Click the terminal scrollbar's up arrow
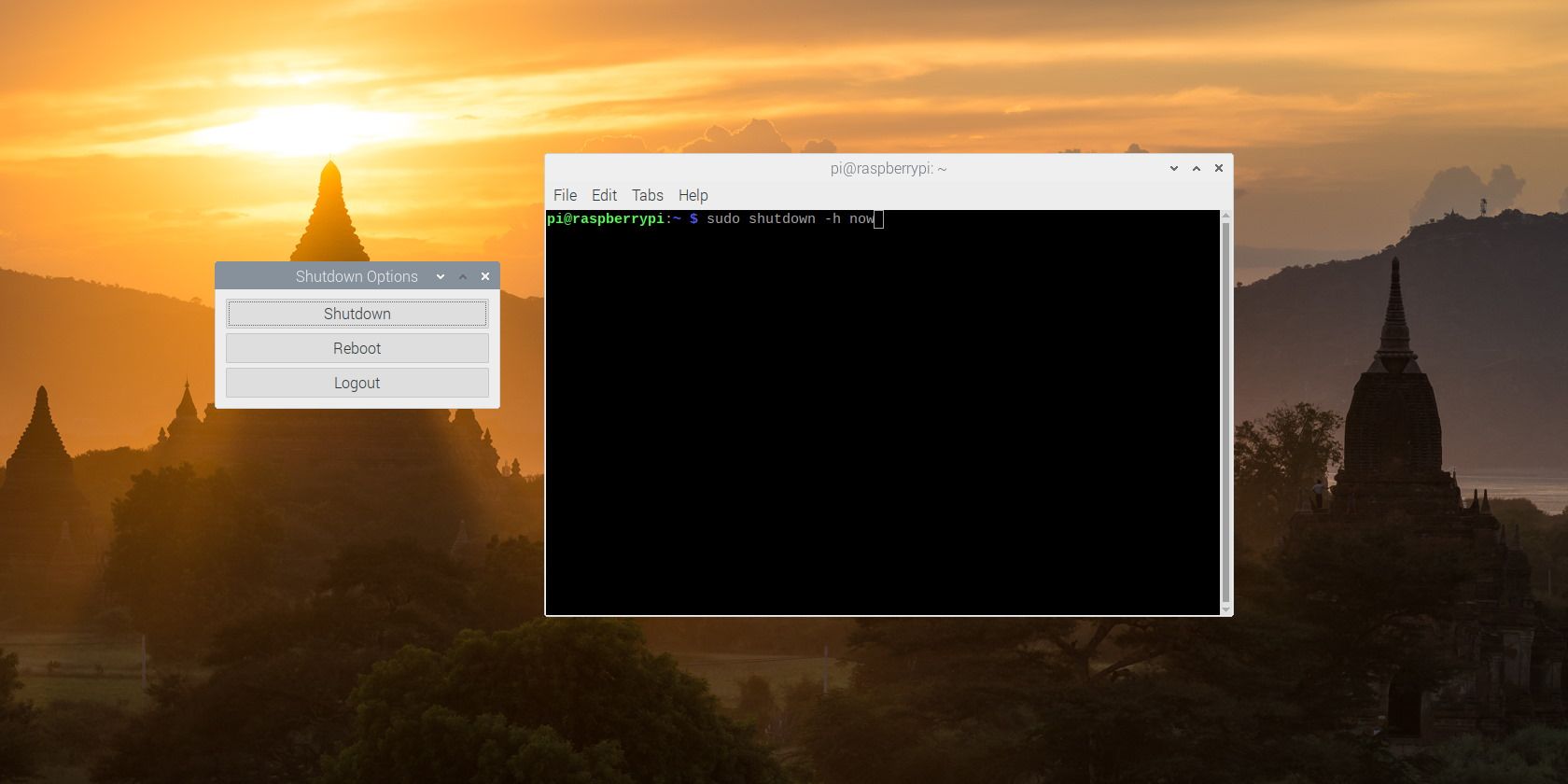This screenshot has height=784, width=1568. click(x=1225, y=216)
